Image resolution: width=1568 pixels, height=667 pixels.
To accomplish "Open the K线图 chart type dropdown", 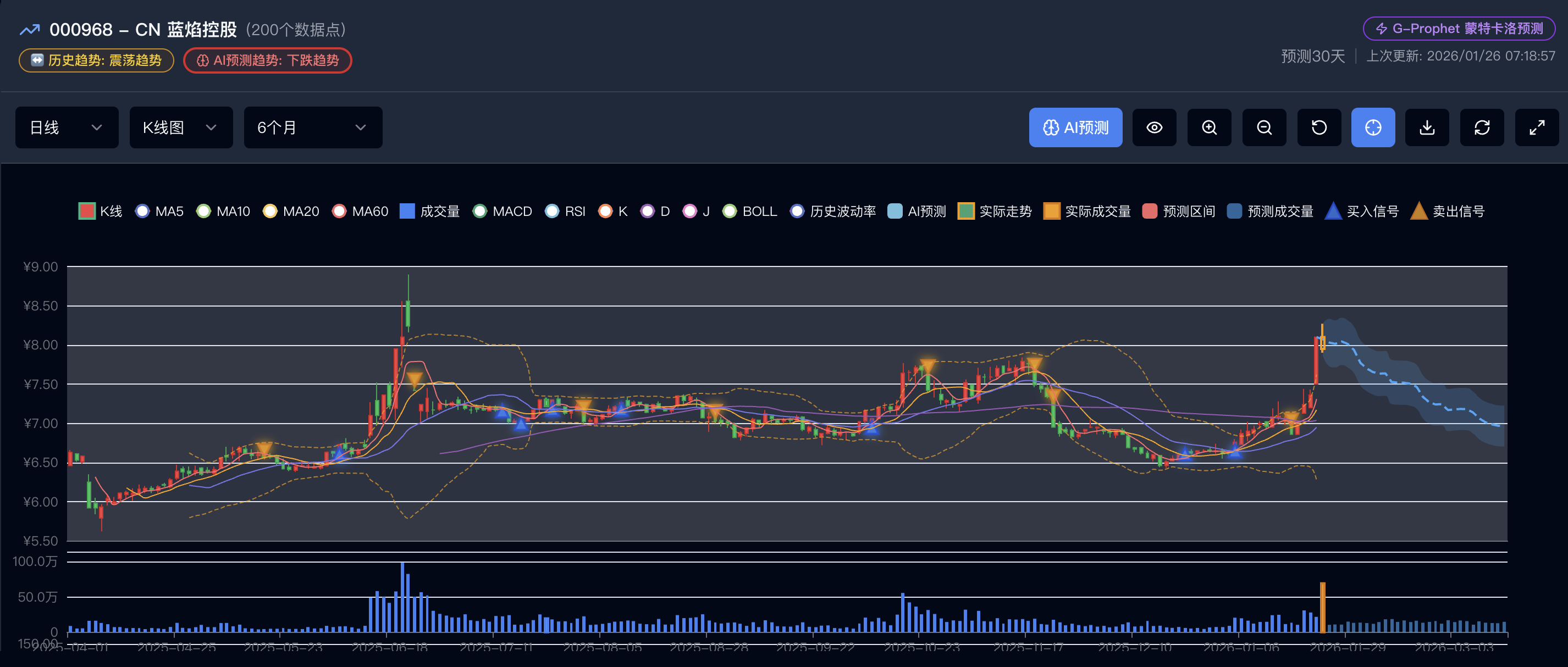I will [181, 127].
